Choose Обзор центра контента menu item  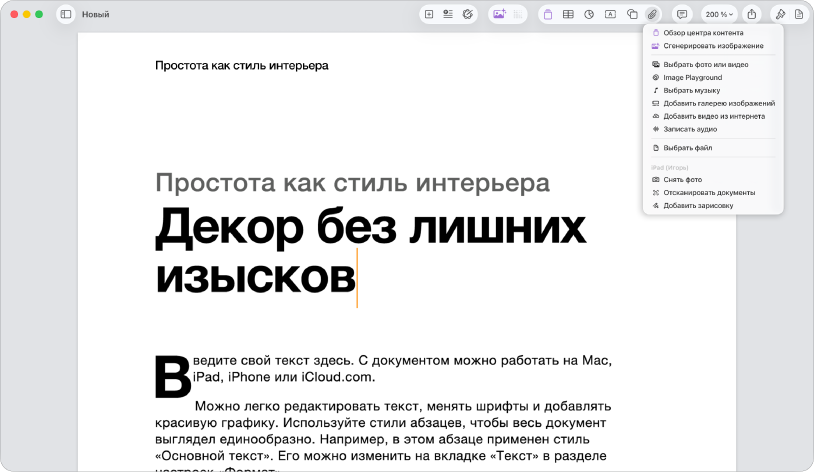713,33
